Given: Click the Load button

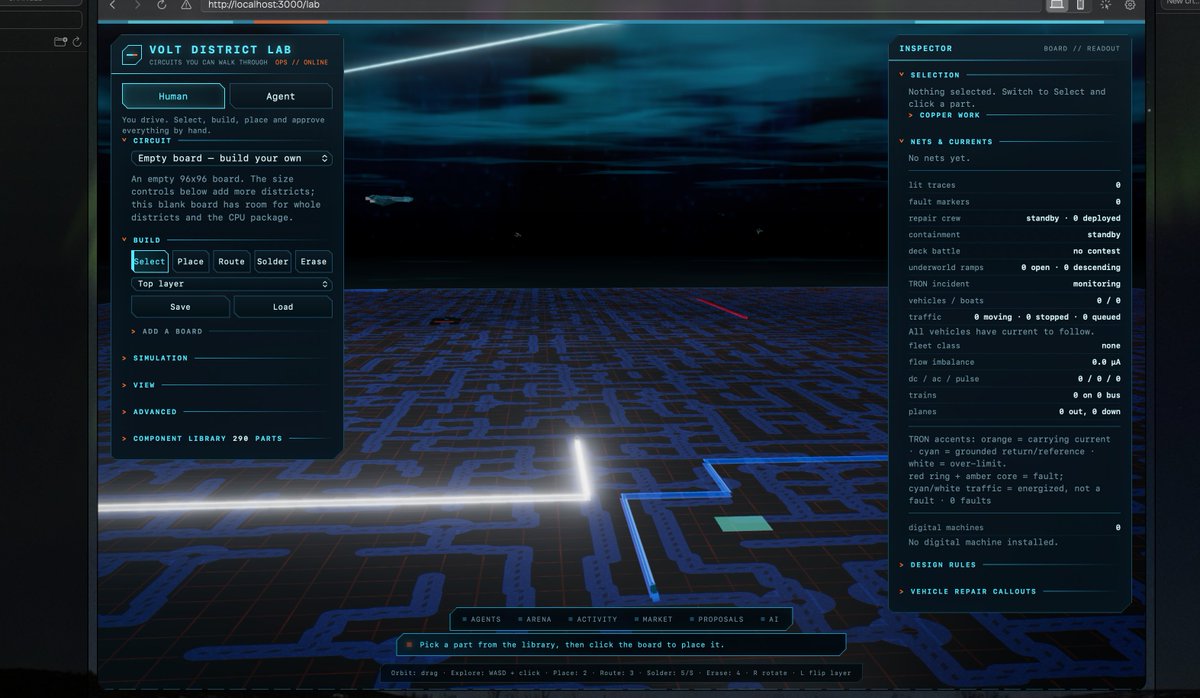Looking at the screenshot, I should tap(283, 307).
